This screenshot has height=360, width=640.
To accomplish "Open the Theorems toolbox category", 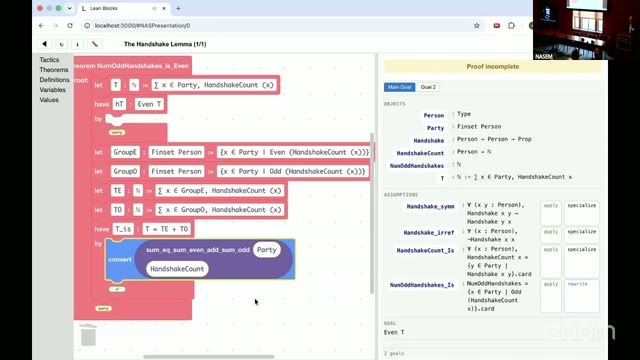I will [54, 70].
